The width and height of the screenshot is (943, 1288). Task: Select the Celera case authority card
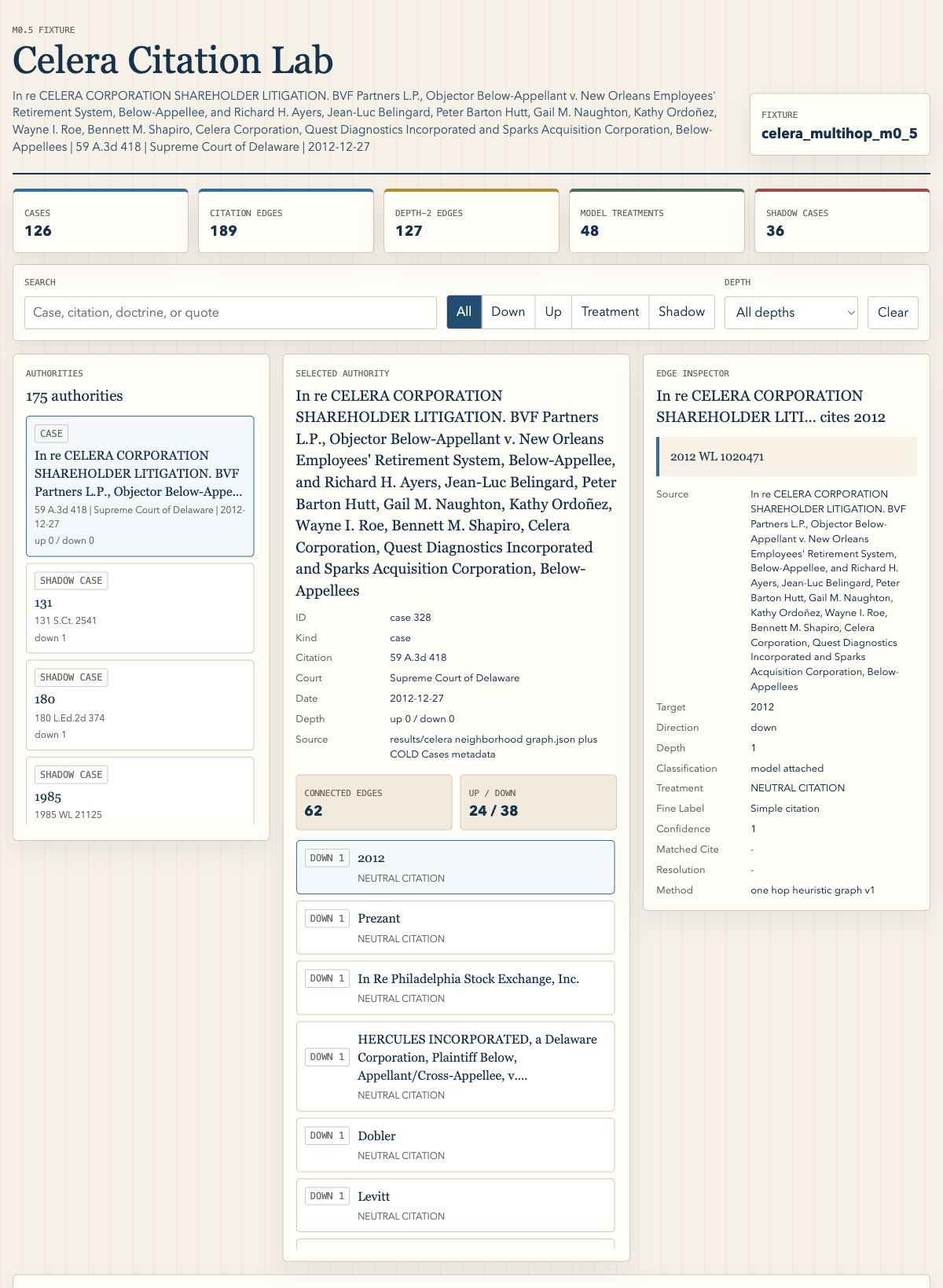(140, 486)
